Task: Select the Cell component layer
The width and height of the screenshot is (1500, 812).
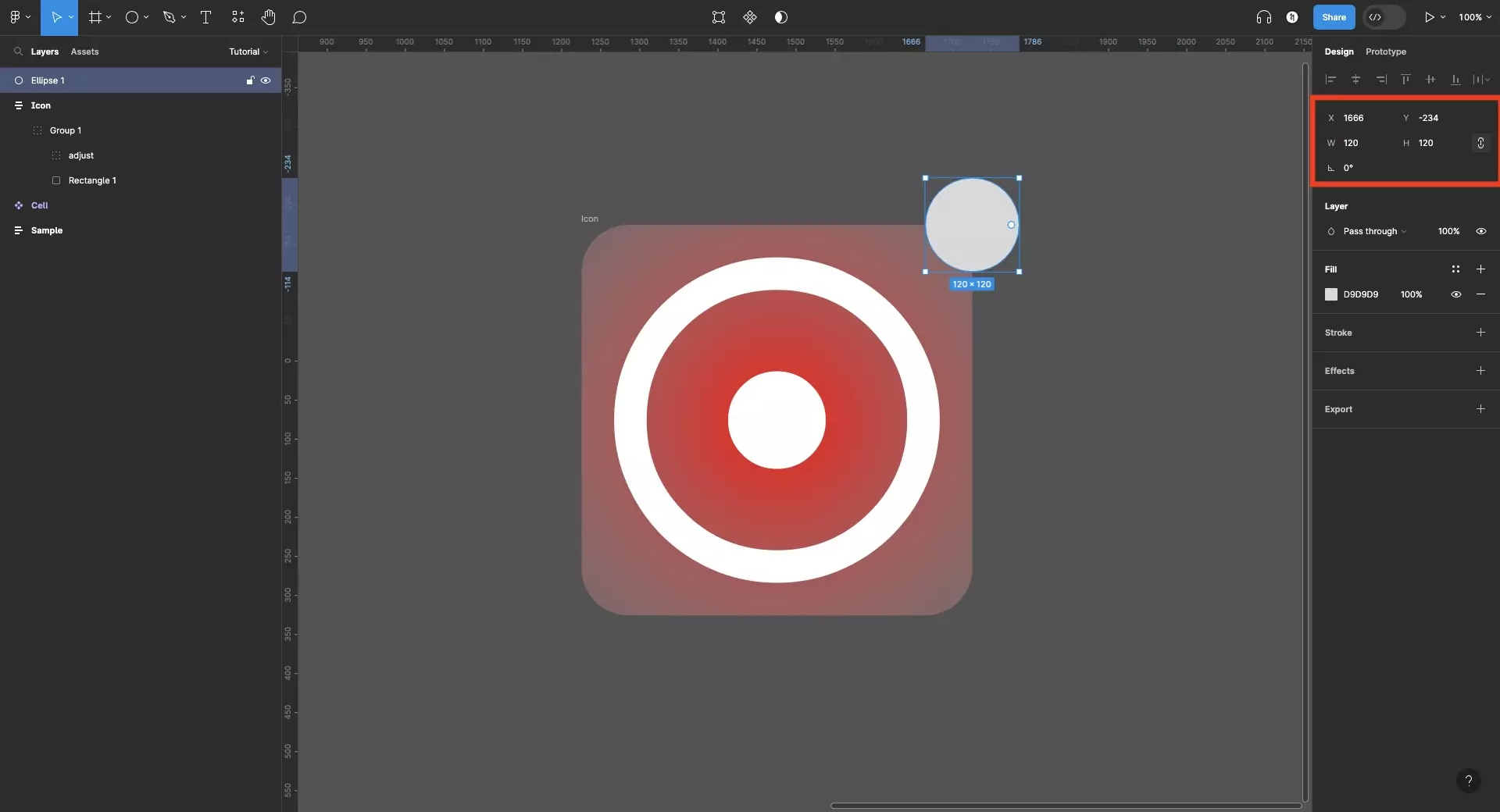Action: tap(141, 205)
